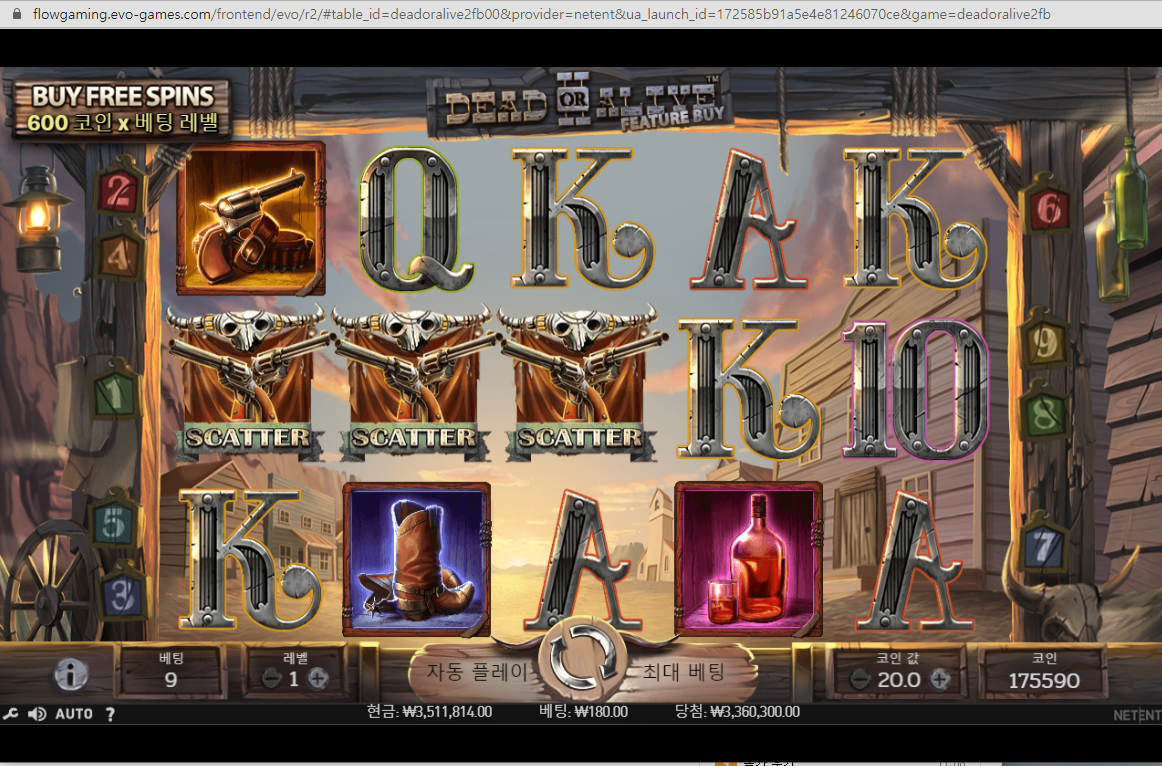
Task: Click the whiskey bottle symbol
Action: [748, 559]
